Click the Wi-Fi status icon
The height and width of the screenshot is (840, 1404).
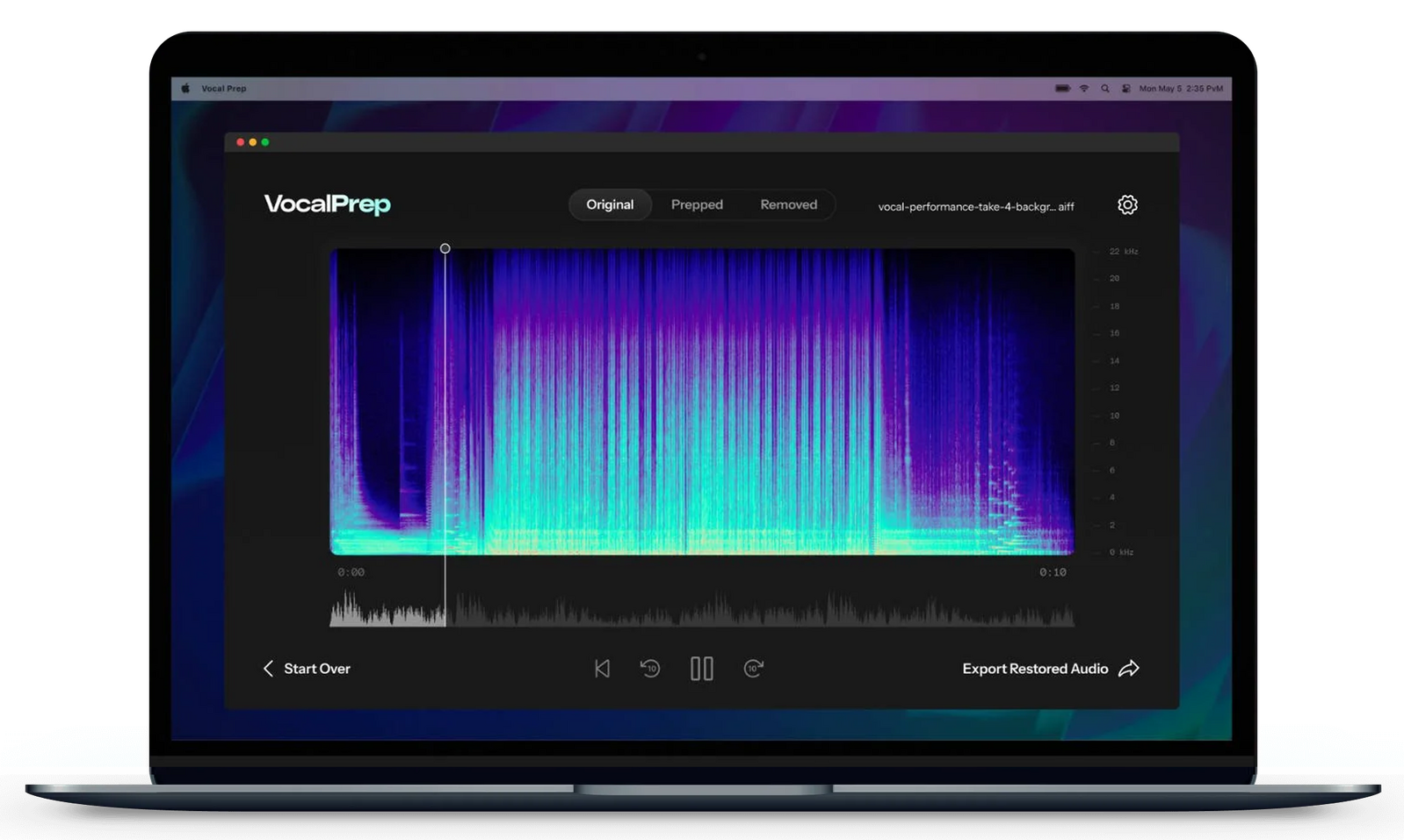[x=1084, y=89]
